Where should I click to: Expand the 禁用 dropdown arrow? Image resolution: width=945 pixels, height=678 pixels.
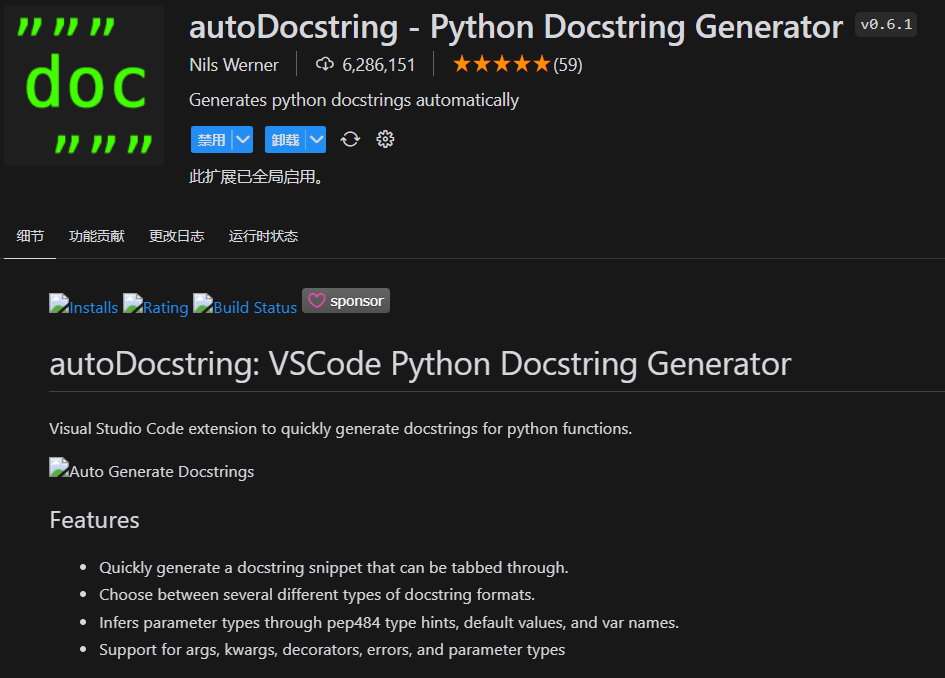click(243, 140)
